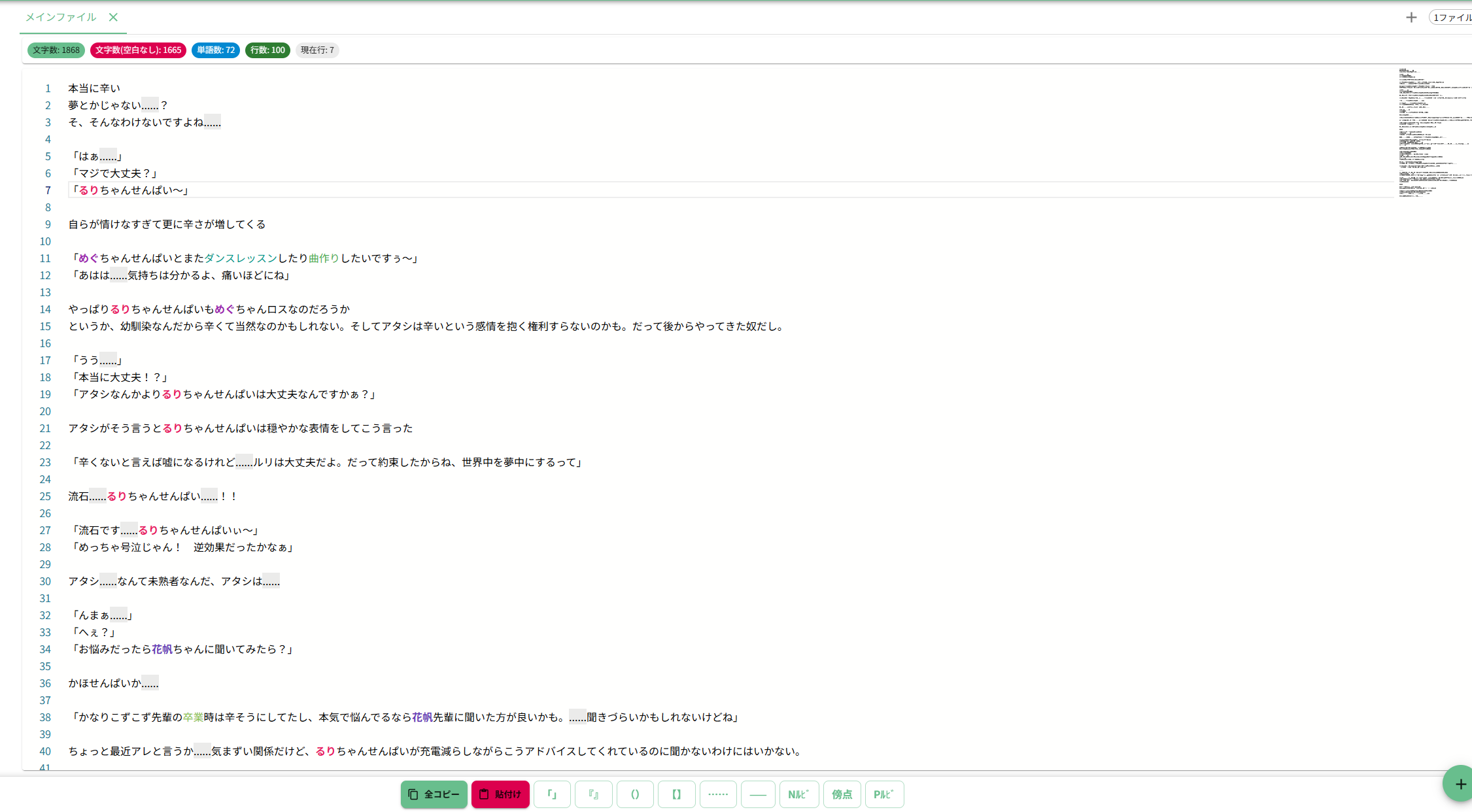The image size is (1472, 812).
Task: Click the Pルビ ruby button
Action: (x=883, y=794)
